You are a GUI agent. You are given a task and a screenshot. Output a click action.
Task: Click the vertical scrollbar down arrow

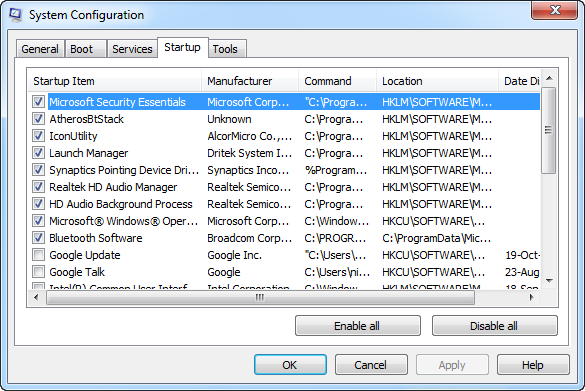(549, 281)
